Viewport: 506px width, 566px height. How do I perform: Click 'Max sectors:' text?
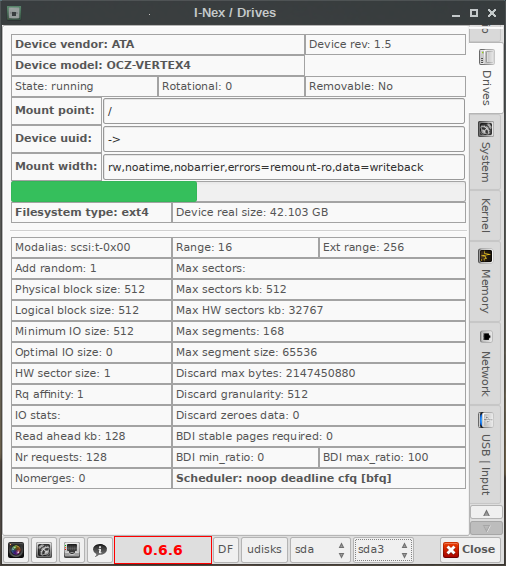click(x=210, y=269)
